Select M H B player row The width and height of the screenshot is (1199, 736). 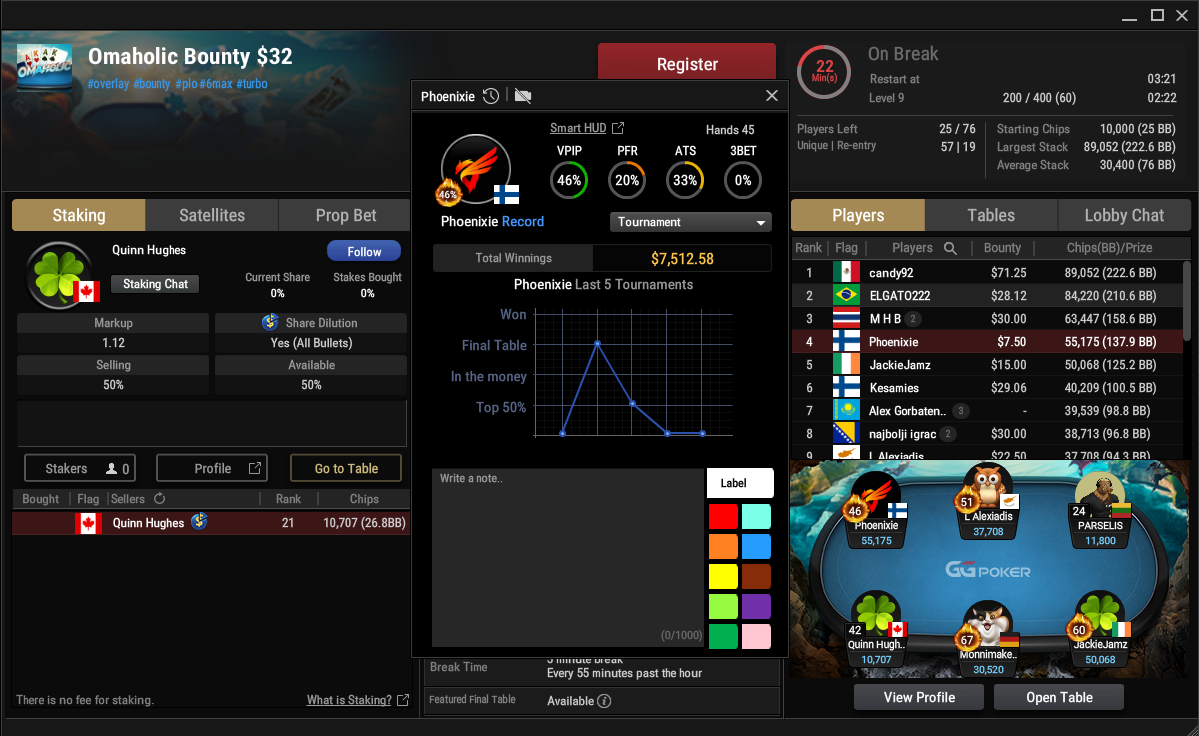(987, 319)
